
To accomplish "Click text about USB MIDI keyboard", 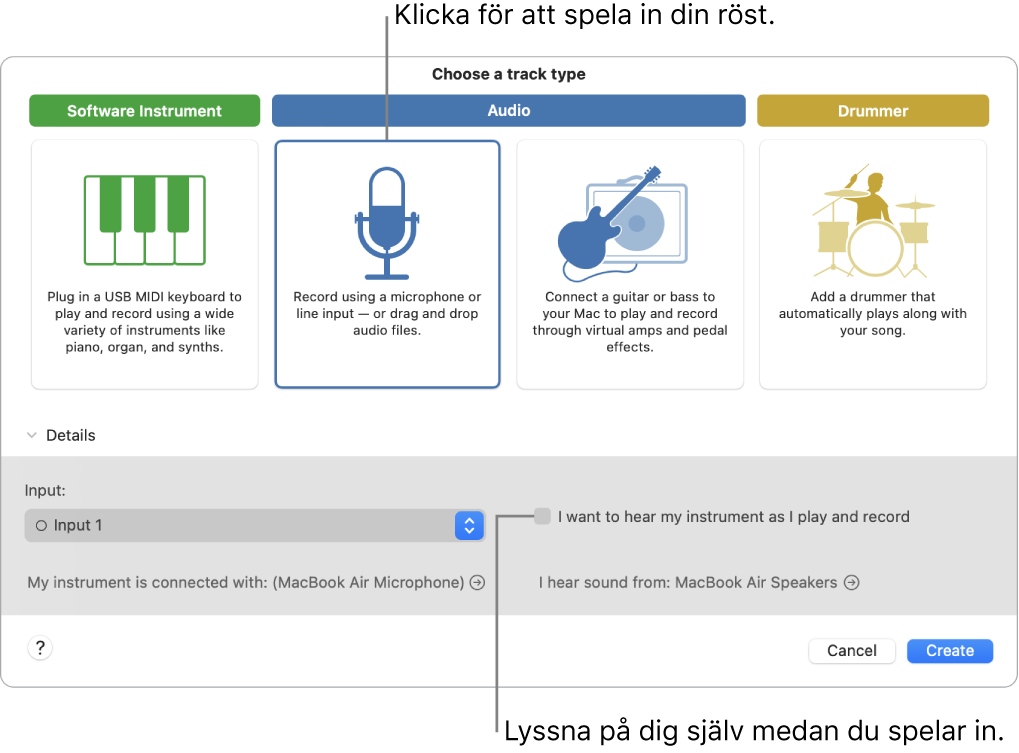I will 144,322.
